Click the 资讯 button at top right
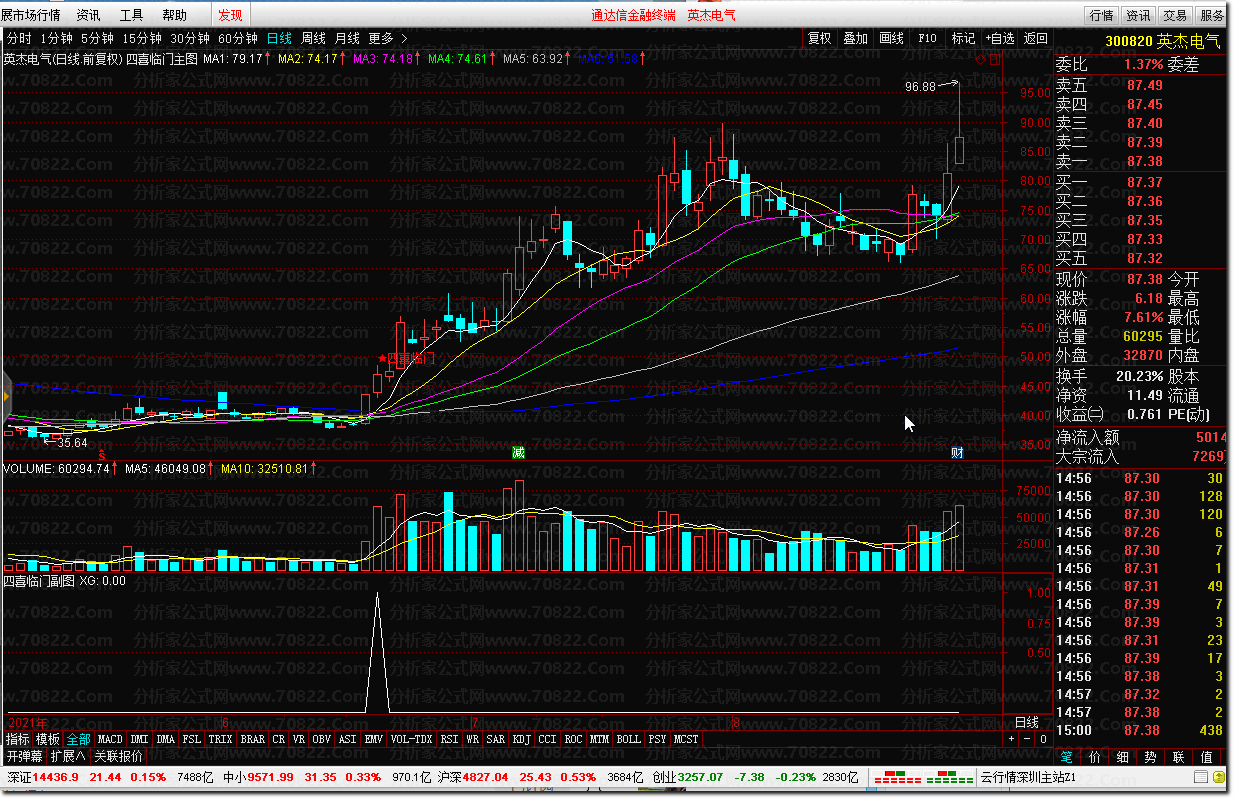Image resolution: width=1235 pixels, height=799 pixels. (x=1138, y=15)
